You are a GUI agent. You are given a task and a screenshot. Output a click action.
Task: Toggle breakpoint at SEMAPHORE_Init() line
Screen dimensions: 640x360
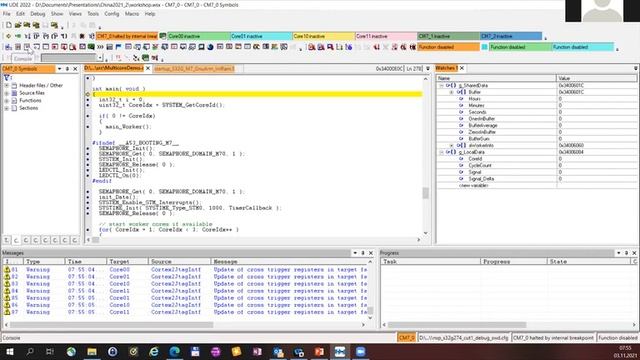coord(88,149)
